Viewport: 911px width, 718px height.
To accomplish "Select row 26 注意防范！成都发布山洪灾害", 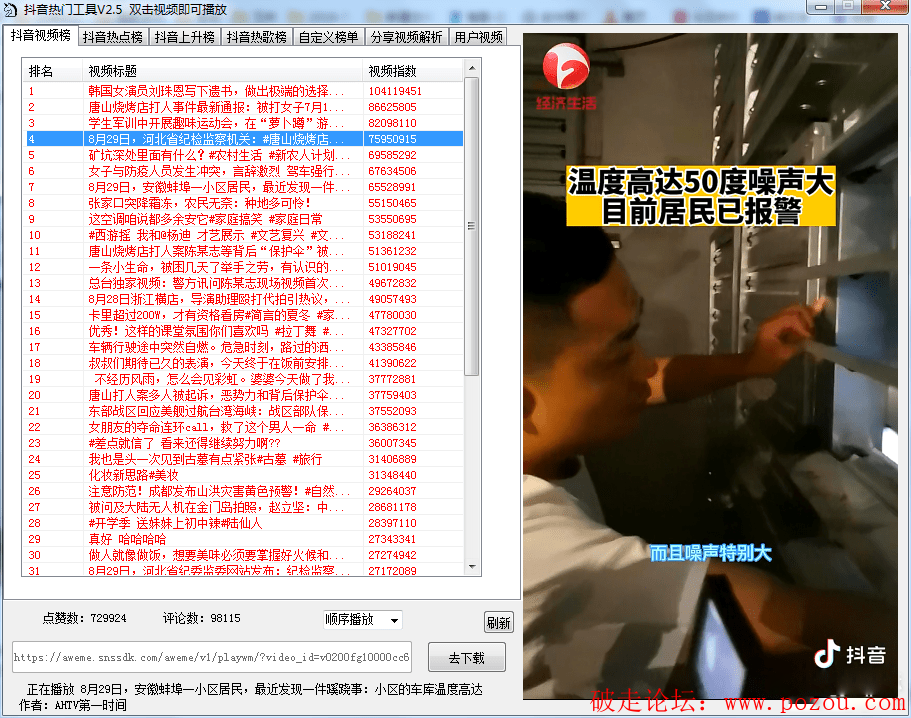I will click(245, 490).
